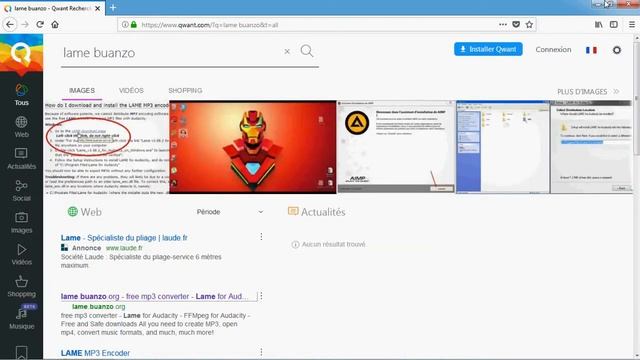Open Firefox library icon
The height and width of the screenshot is (360, 640).
(598, 24)
